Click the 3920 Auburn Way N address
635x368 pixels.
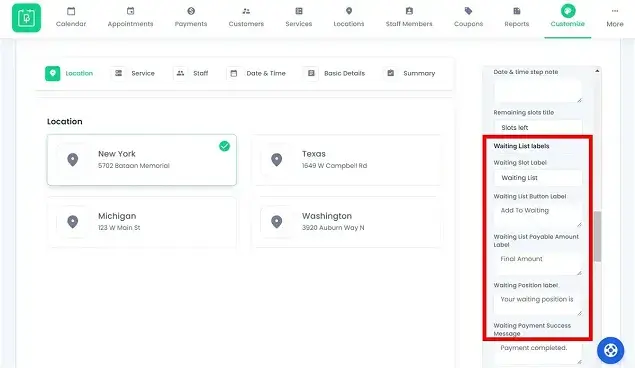pyautogui.click(x=333, y=228)
